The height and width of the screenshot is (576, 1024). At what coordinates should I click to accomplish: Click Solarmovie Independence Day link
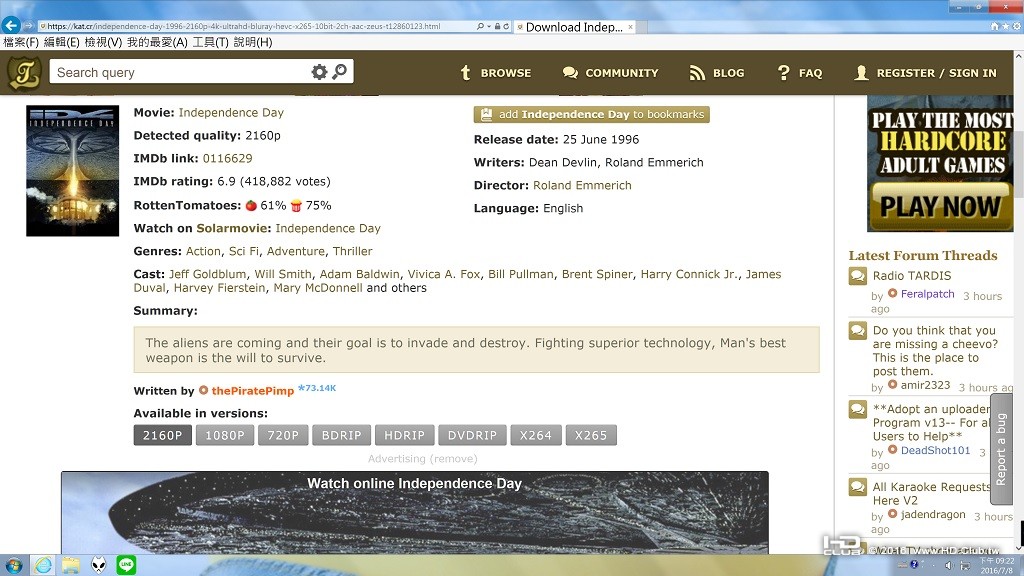(328, 229)
